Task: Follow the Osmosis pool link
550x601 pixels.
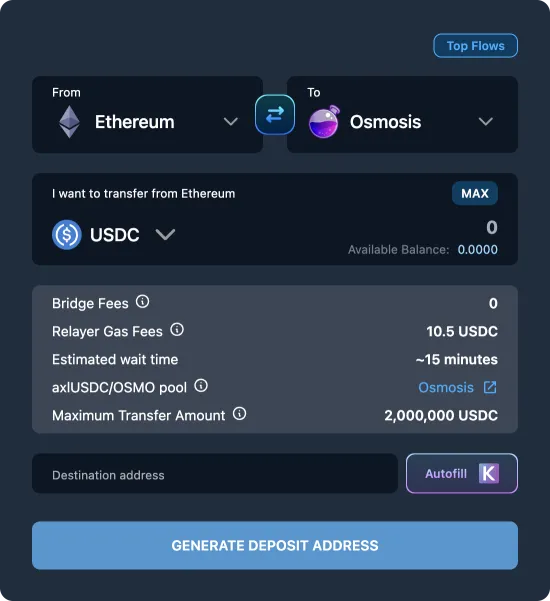Action: point(446,388)
